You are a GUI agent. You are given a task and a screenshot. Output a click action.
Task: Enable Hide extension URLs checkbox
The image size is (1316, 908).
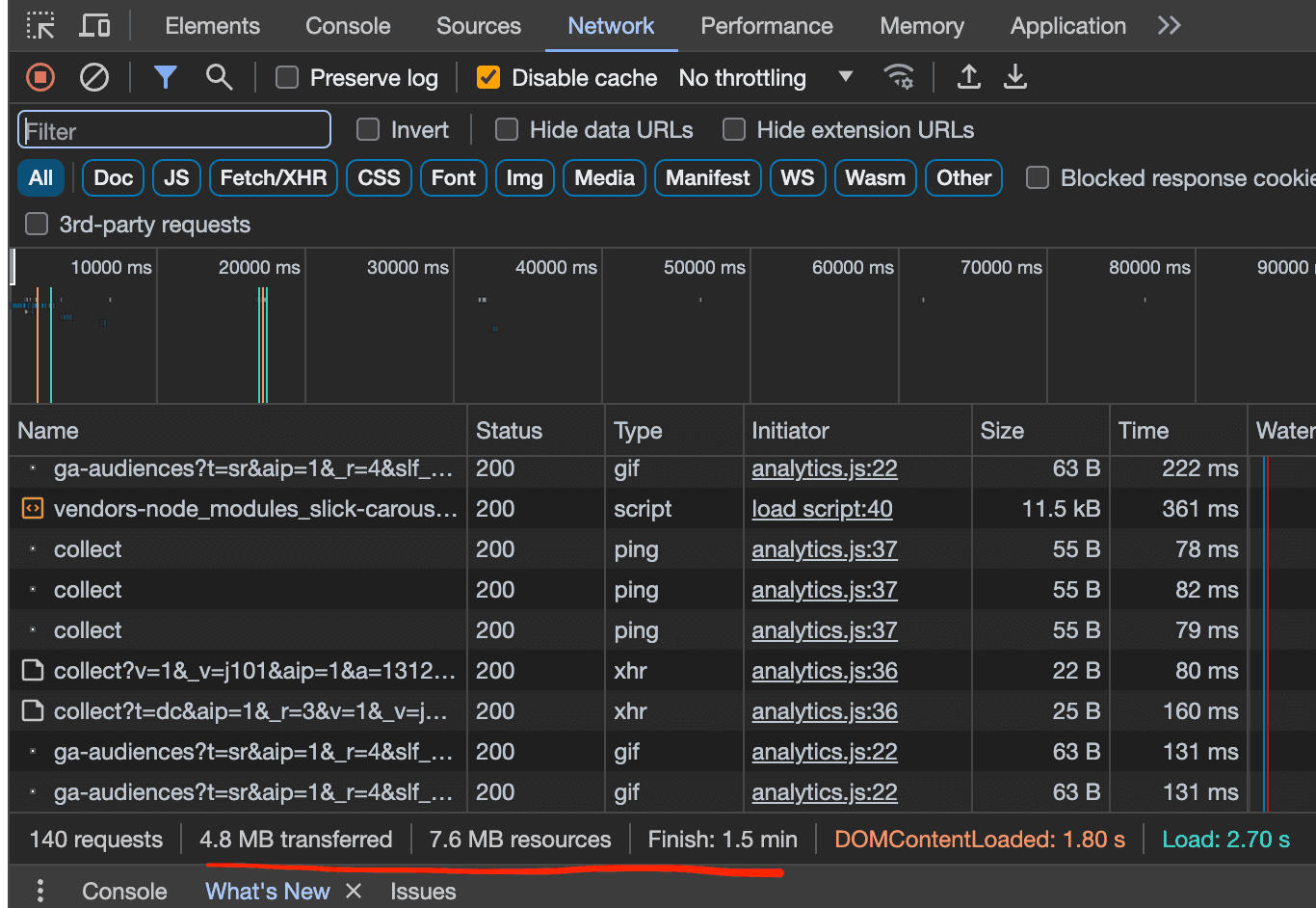point(734,129)
